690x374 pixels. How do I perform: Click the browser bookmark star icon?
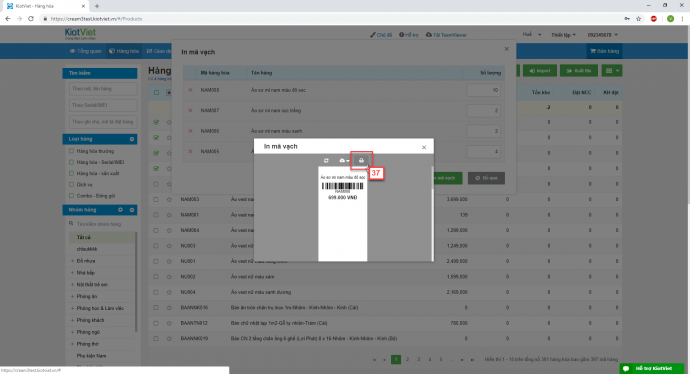(639, 18)
